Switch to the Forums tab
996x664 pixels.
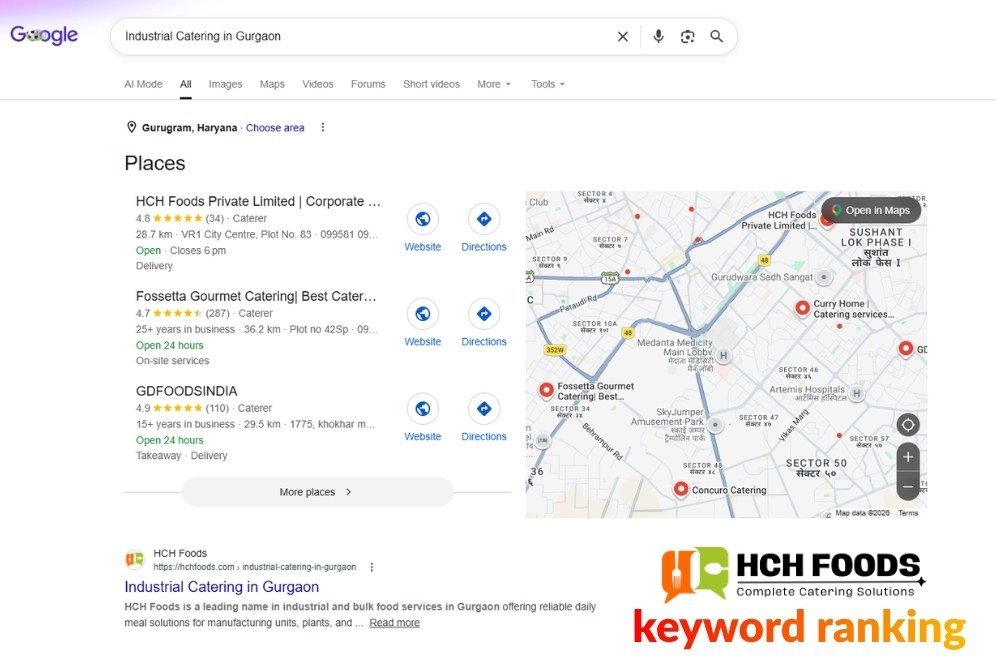pyautogui.click(x=368, y=84)
